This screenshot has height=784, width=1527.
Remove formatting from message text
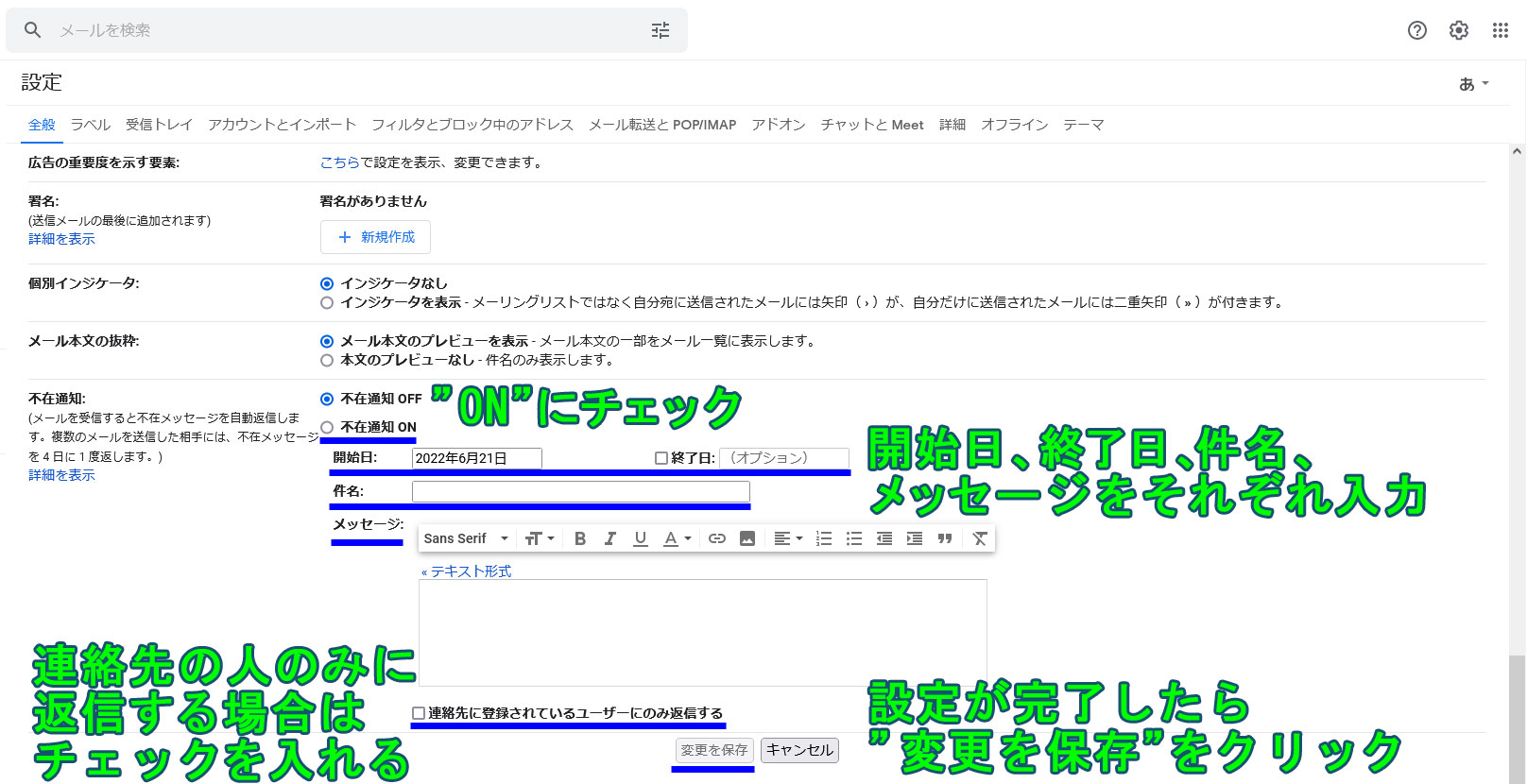point(980,538)
